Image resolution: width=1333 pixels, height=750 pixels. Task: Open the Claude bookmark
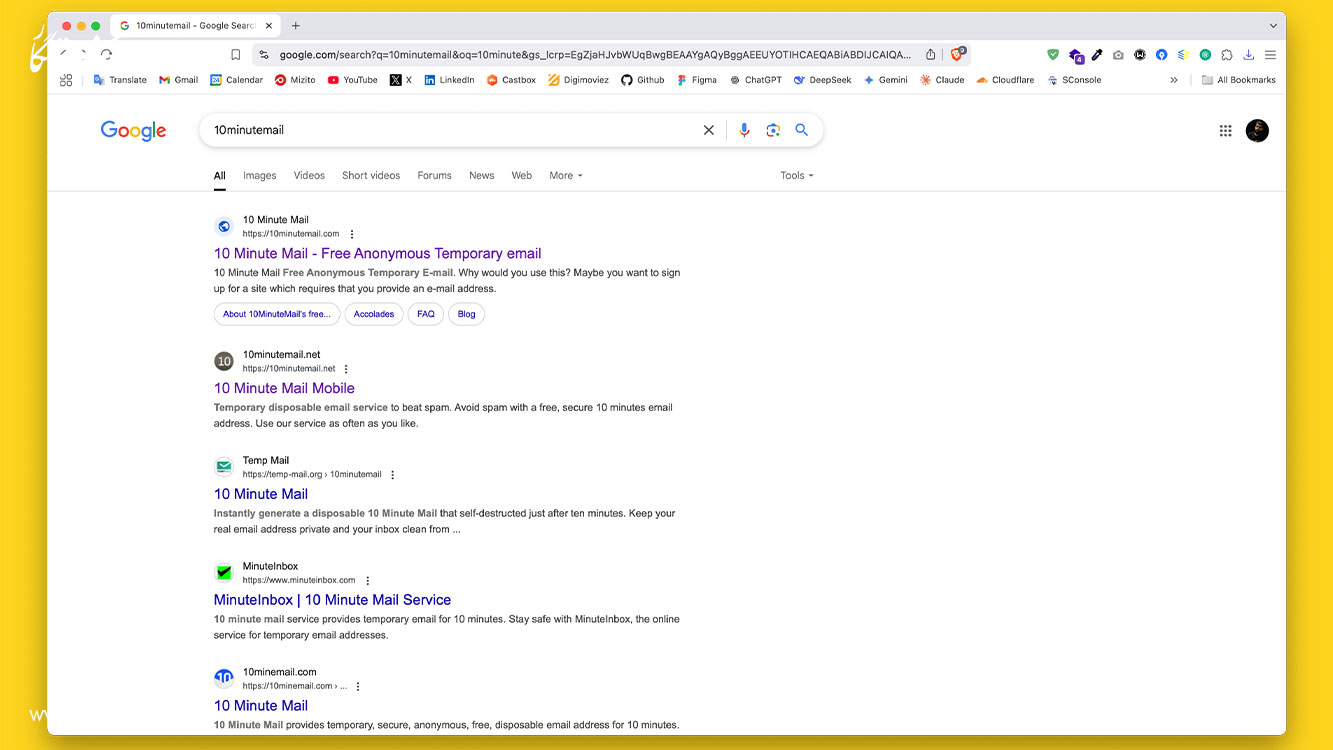tap(942, 80)
